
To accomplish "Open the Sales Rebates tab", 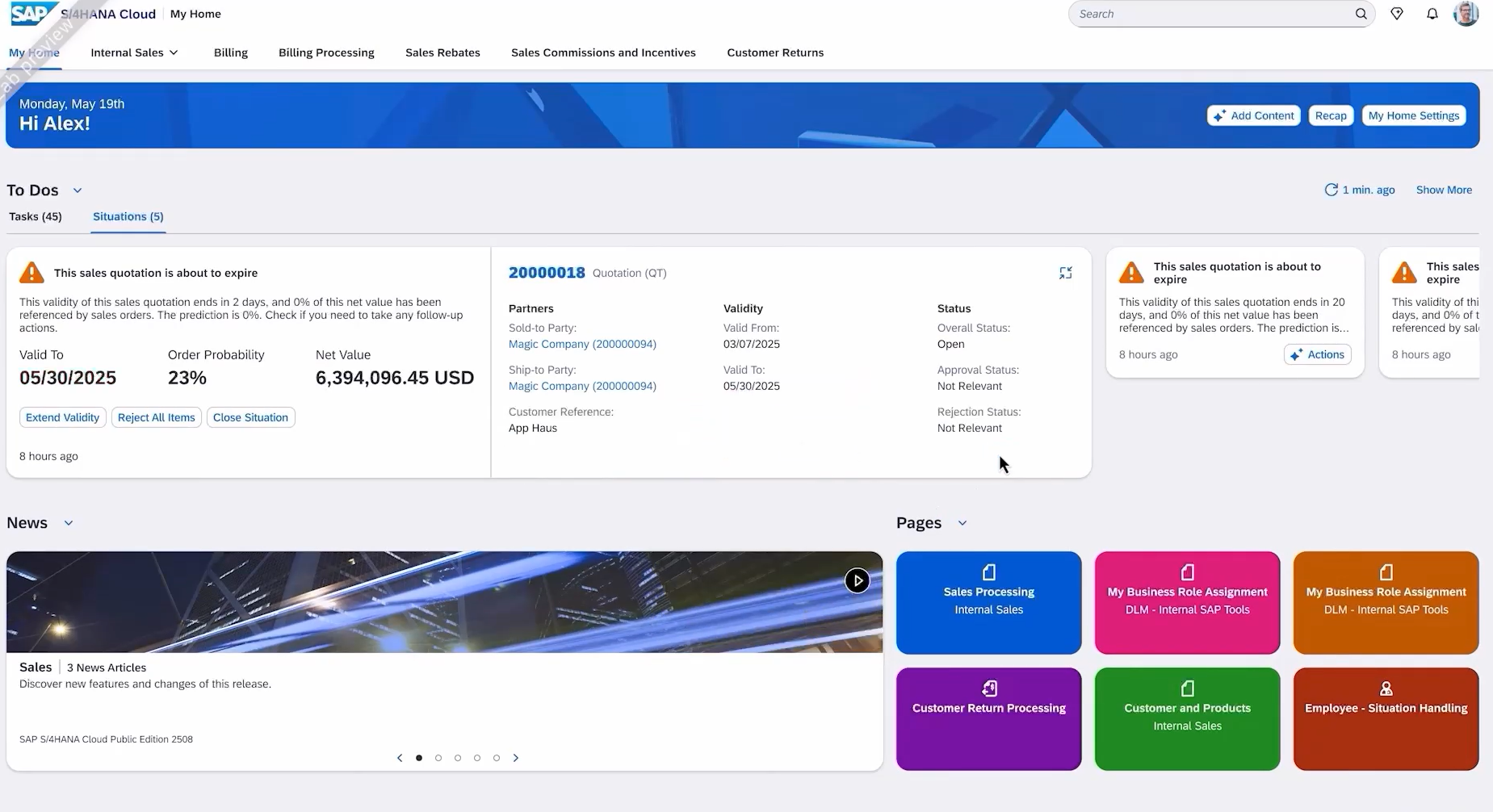I will pos(442,52).
